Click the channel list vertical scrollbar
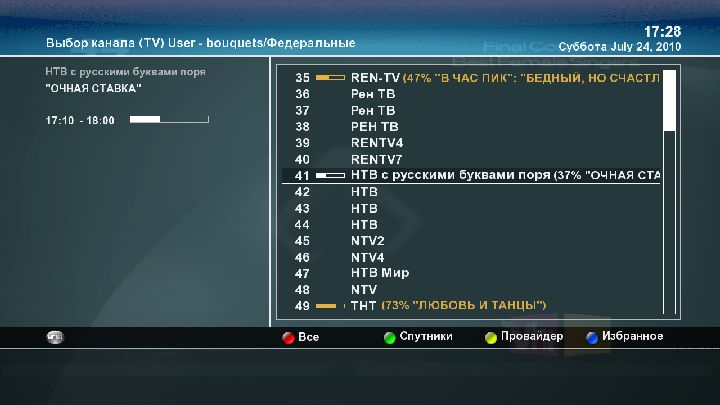This screenshot has width=720, height=405. point(670,190)
